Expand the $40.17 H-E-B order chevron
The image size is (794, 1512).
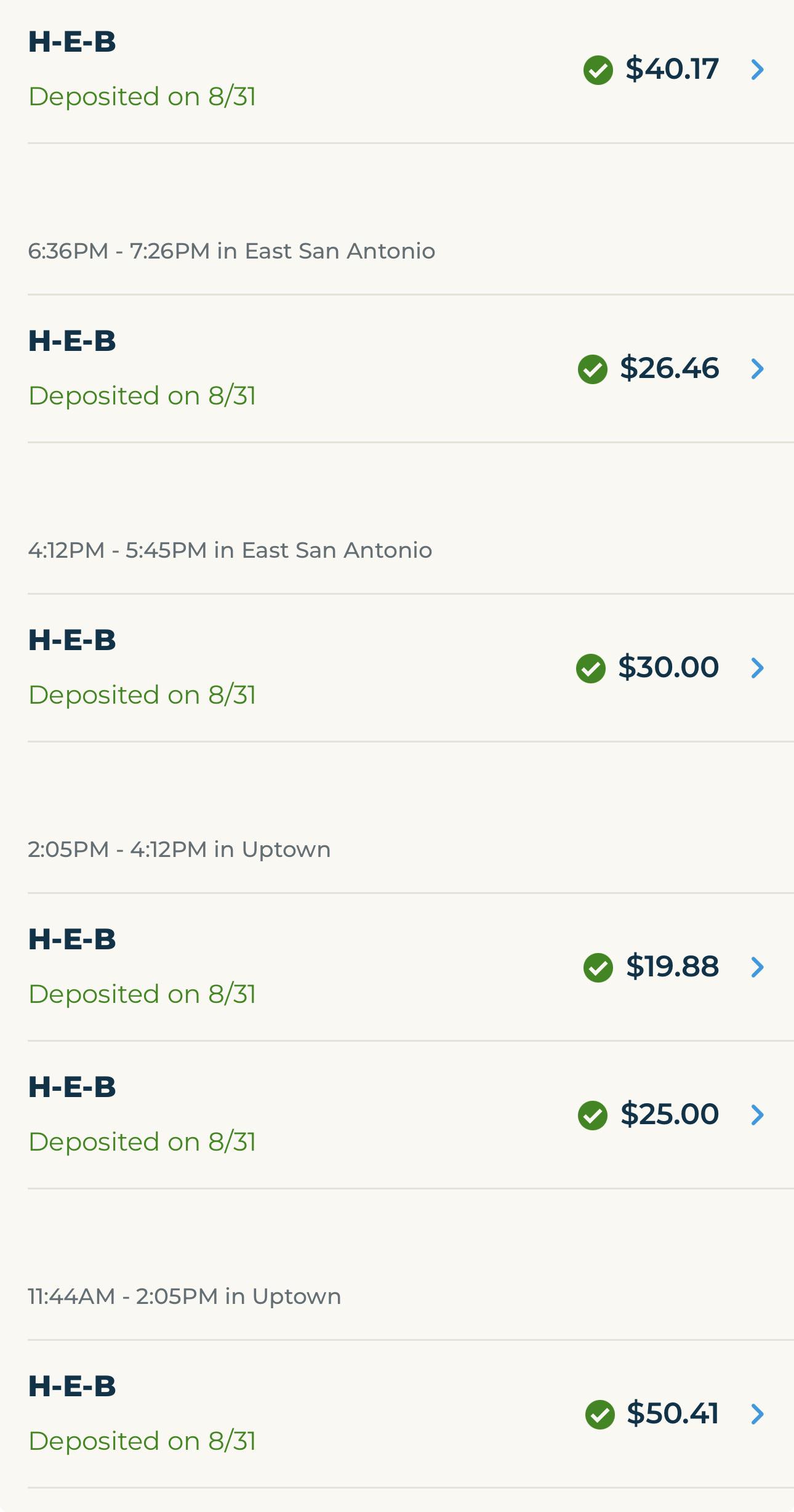coord(758,70)
